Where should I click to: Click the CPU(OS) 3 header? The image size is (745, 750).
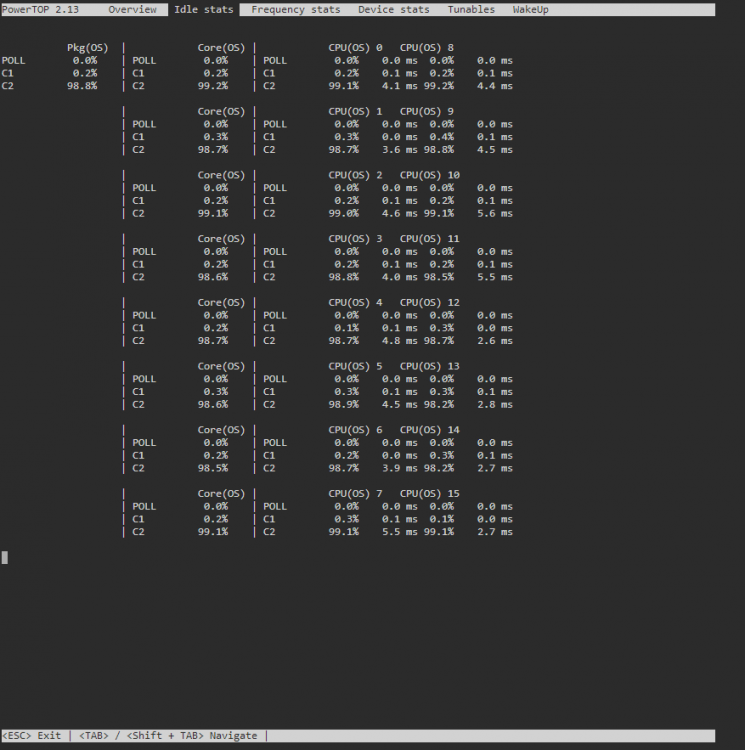point(355,239)
